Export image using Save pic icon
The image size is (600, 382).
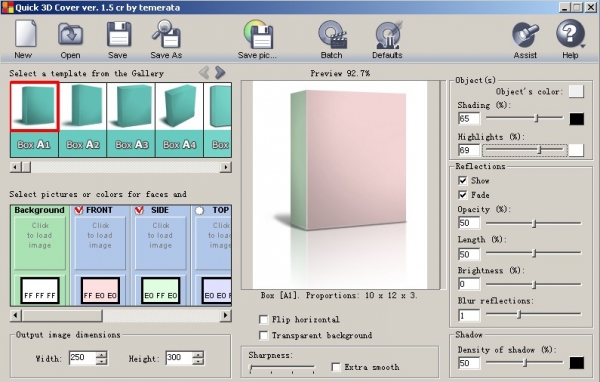tap(258, 34)
